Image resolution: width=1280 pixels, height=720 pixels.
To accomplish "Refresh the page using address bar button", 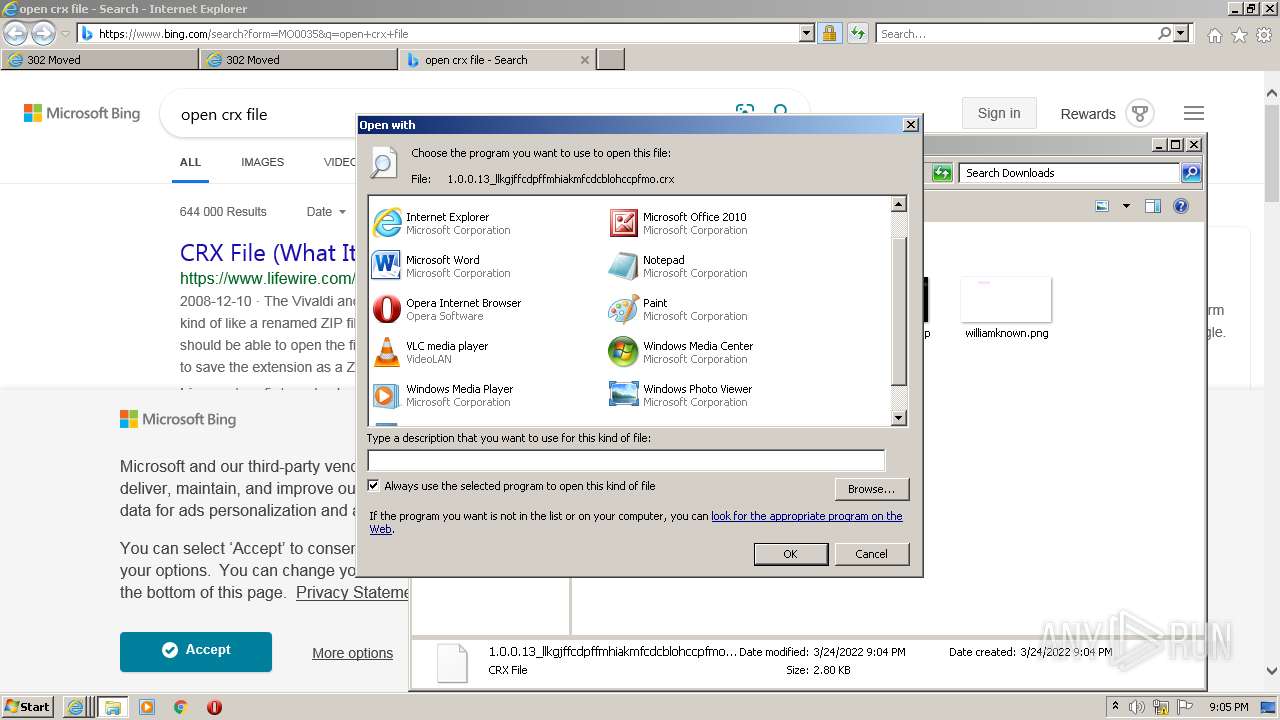I will point(857,33).
